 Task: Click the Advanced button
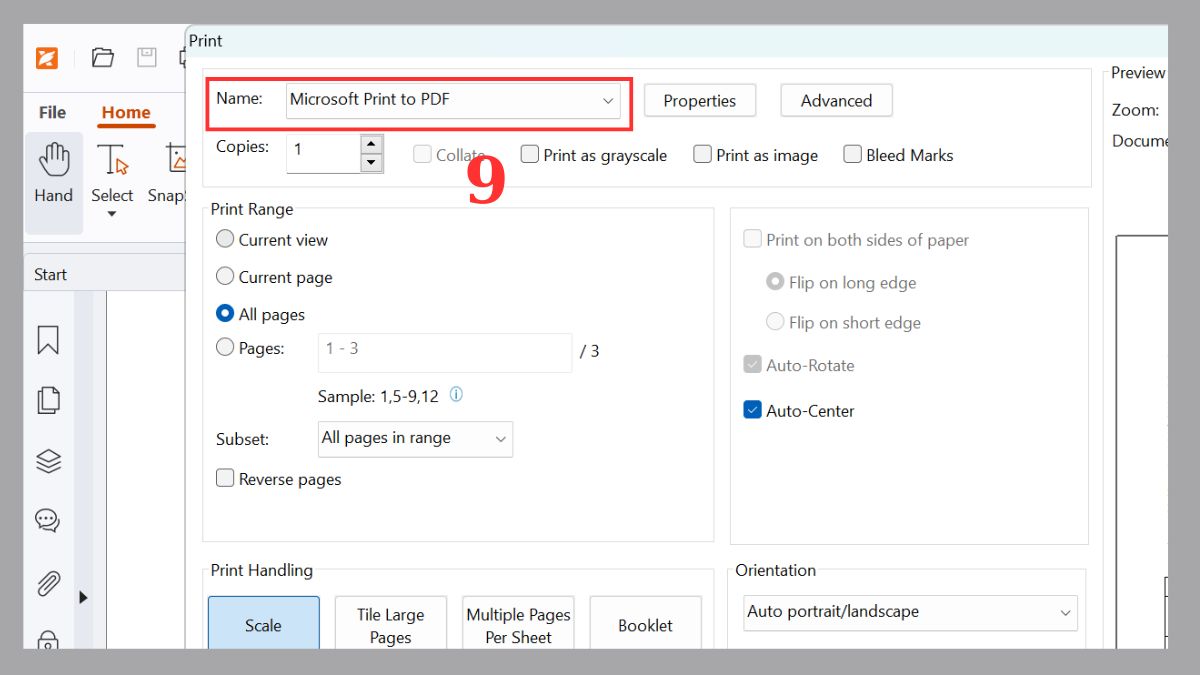(836, 101)
